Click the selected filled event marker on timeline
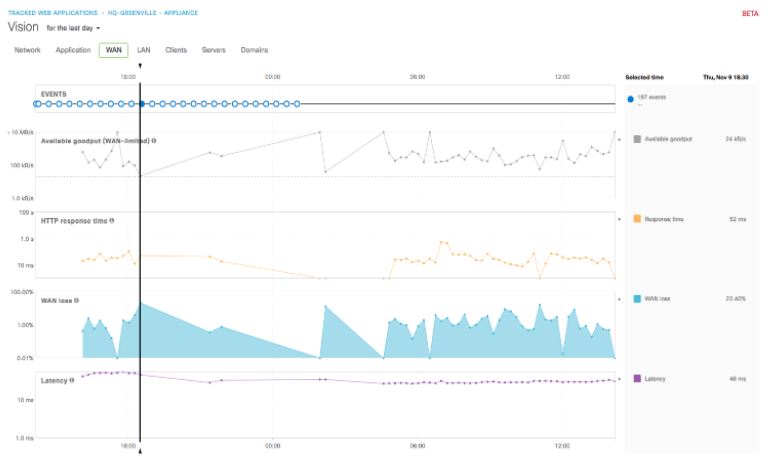Image resolution: width=768 pixels, height=465 pixels. click(x=142, y=103)
